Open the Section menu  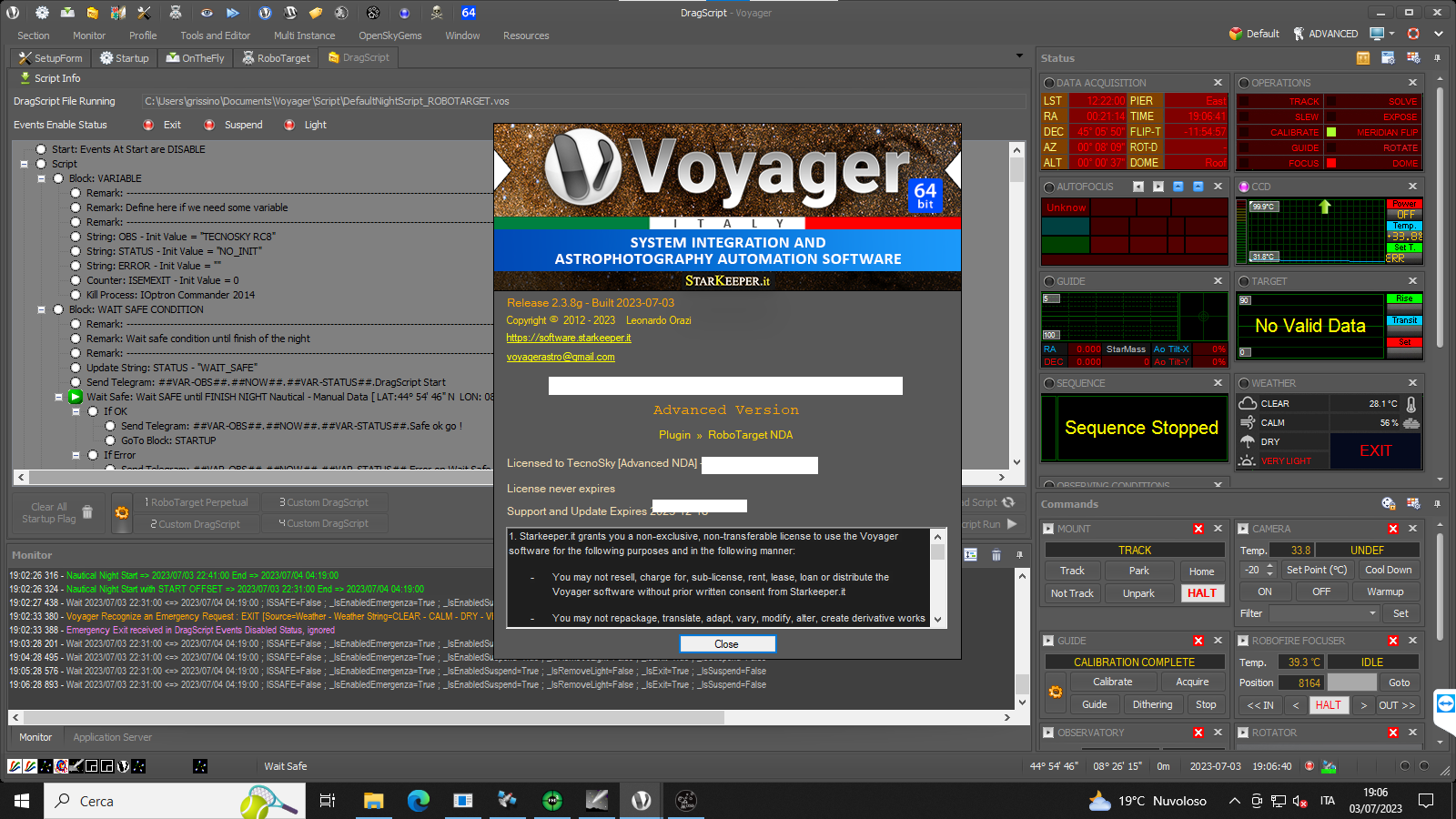point(34,35)
